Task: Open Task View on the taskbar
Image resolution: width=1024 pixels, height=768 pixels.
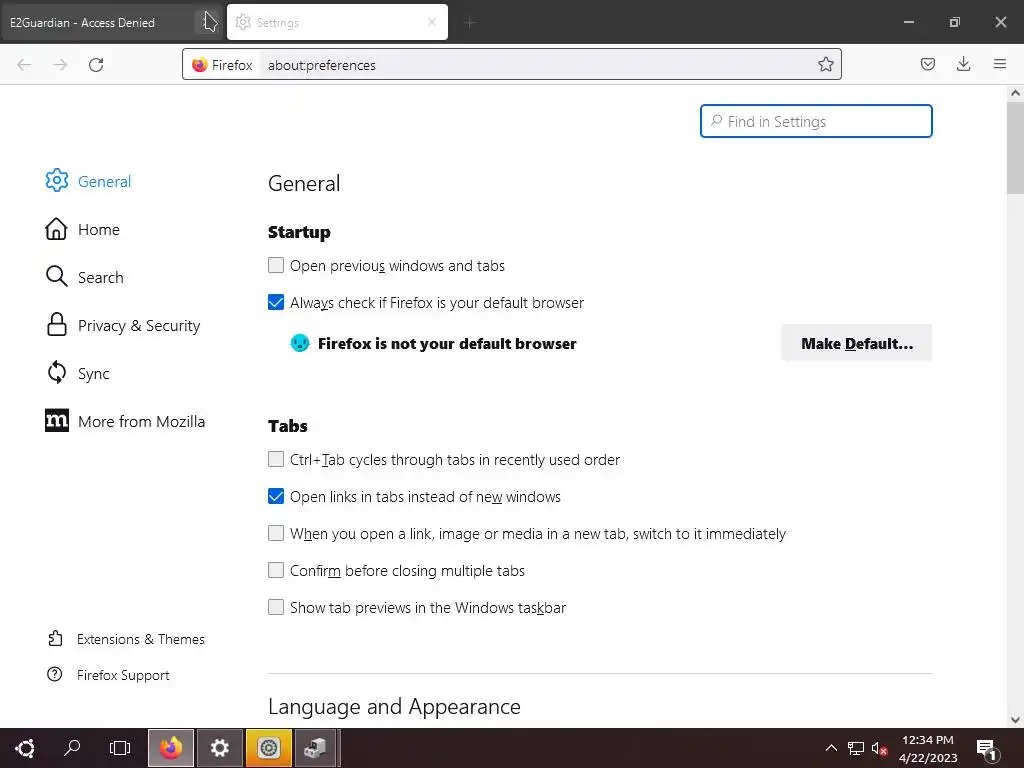Action: point(120,748)
